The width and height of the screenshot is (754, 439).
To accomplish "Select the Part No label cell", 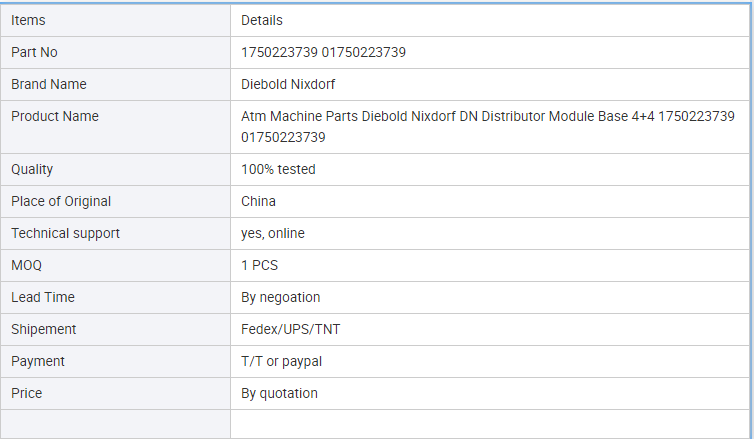I will coord(115,52).
